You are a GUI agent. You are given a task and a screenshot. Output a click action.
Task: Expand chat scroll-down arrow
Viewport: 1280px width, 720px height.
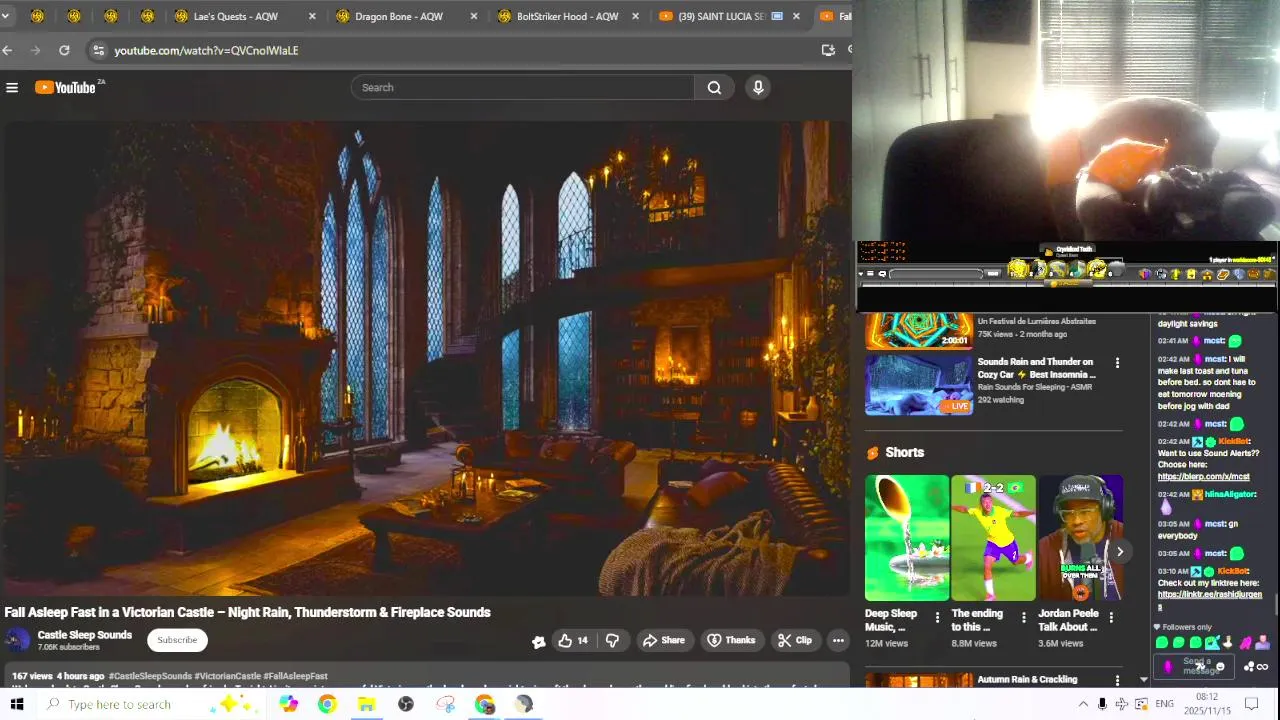click(1144, 680)
